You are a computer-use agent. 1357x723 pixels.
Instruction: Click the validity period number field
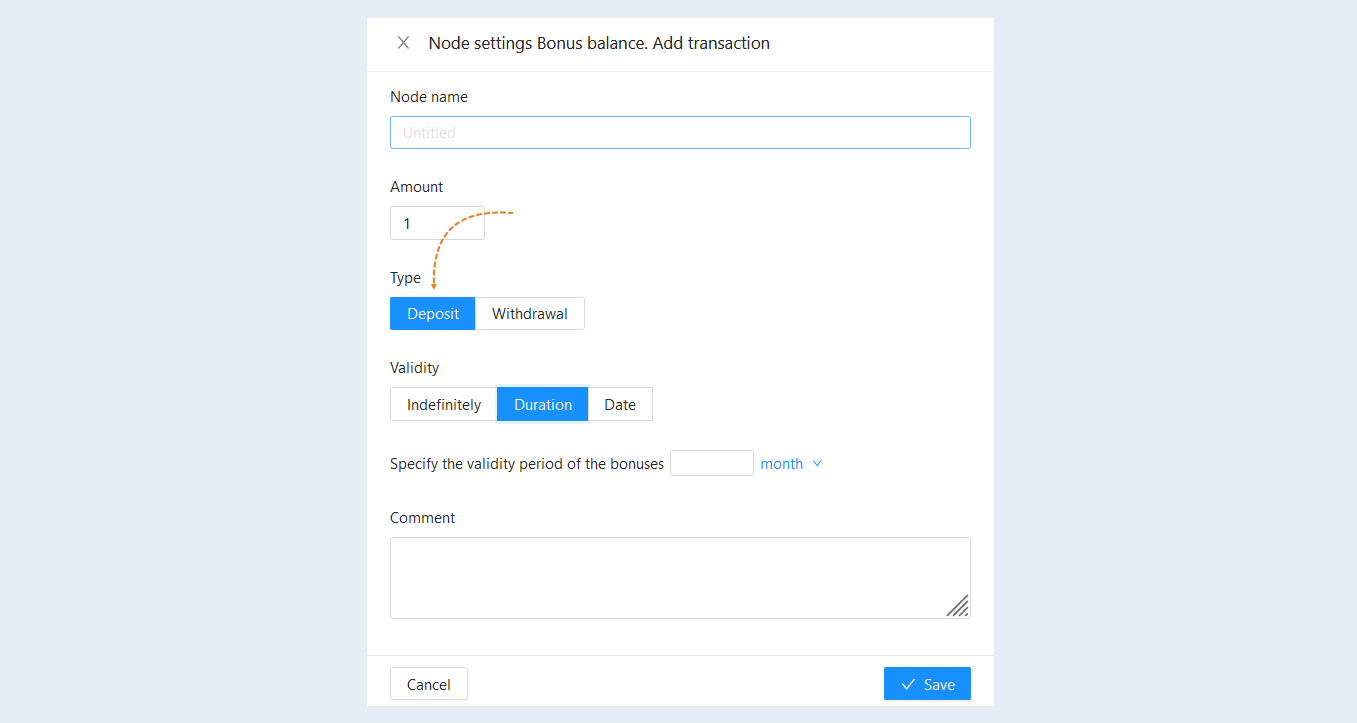pos(712,463)
